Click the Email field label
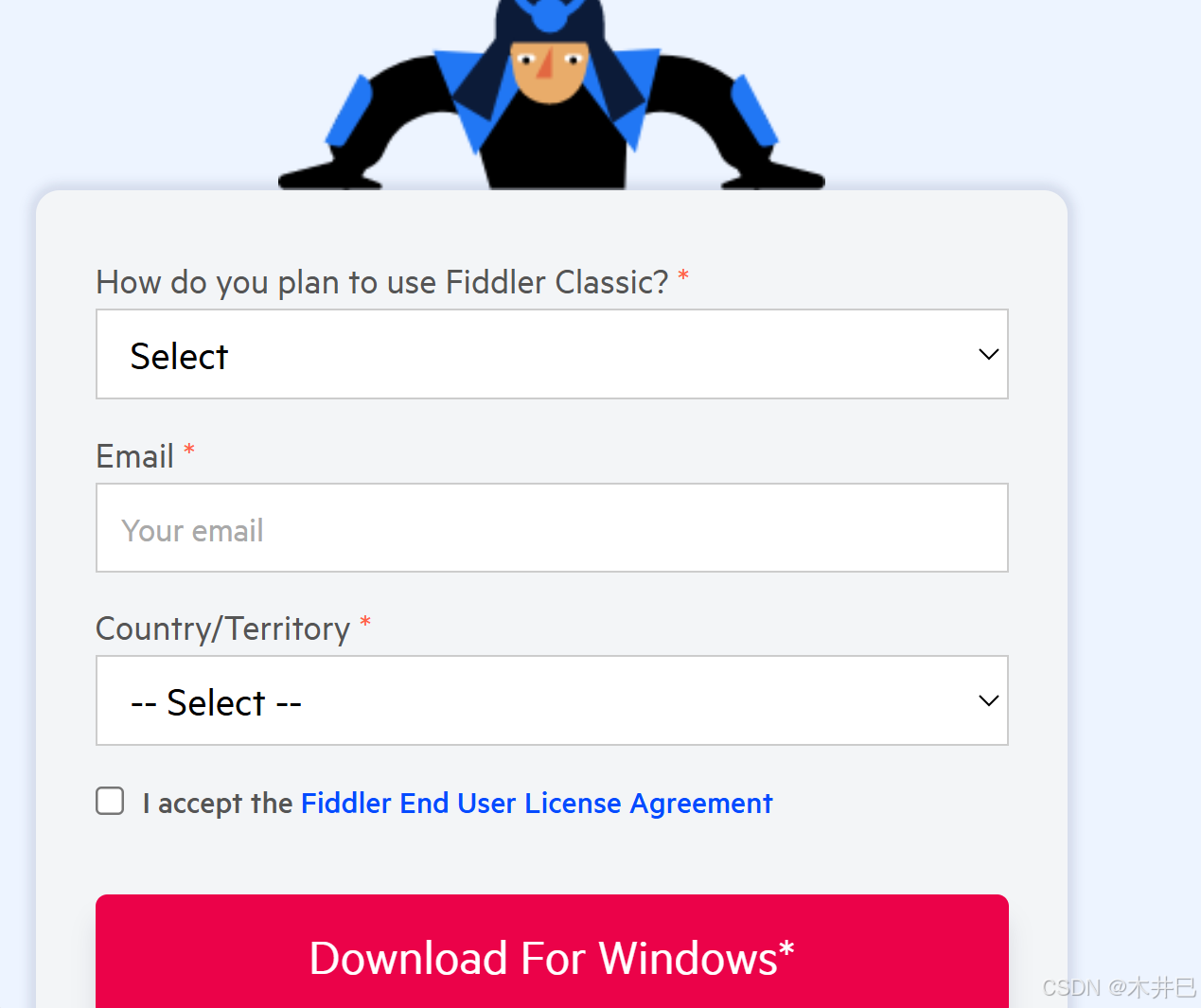 tap(134, 456)
